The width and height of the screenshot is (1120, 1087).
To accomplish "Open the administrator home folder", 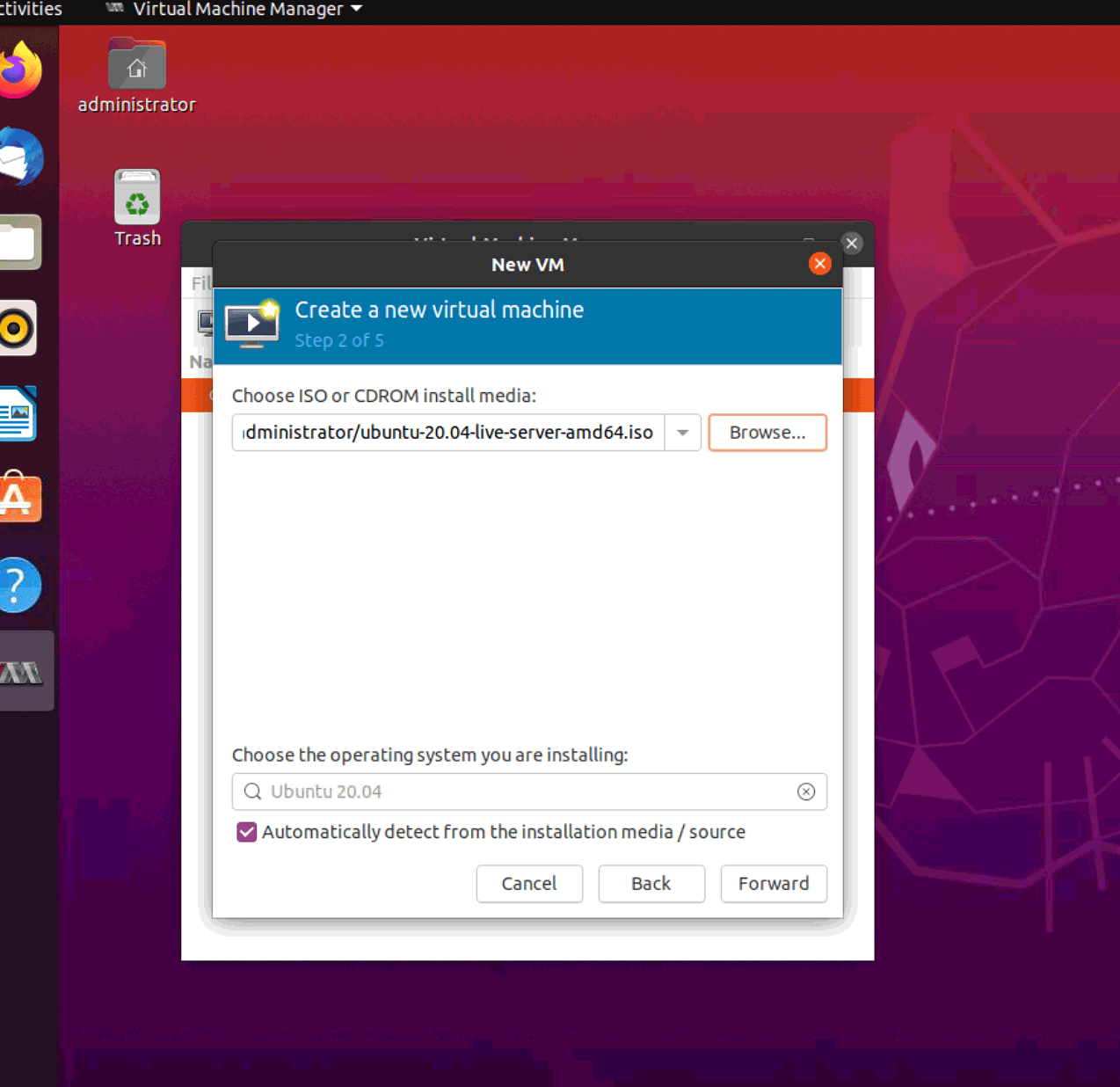I will click(x=136, y=64).
